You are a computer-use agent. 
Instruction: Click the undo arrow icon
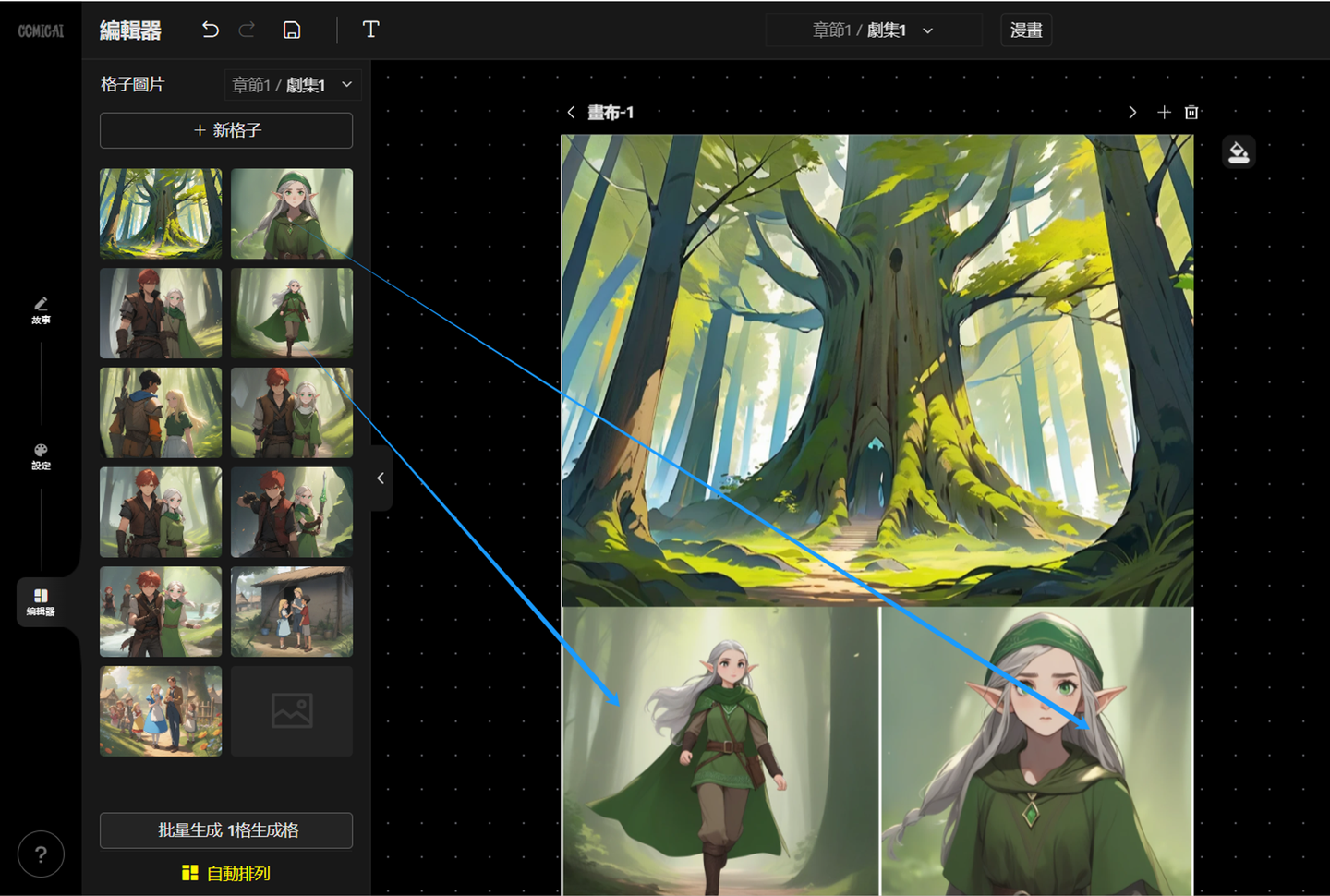[211, 30]
